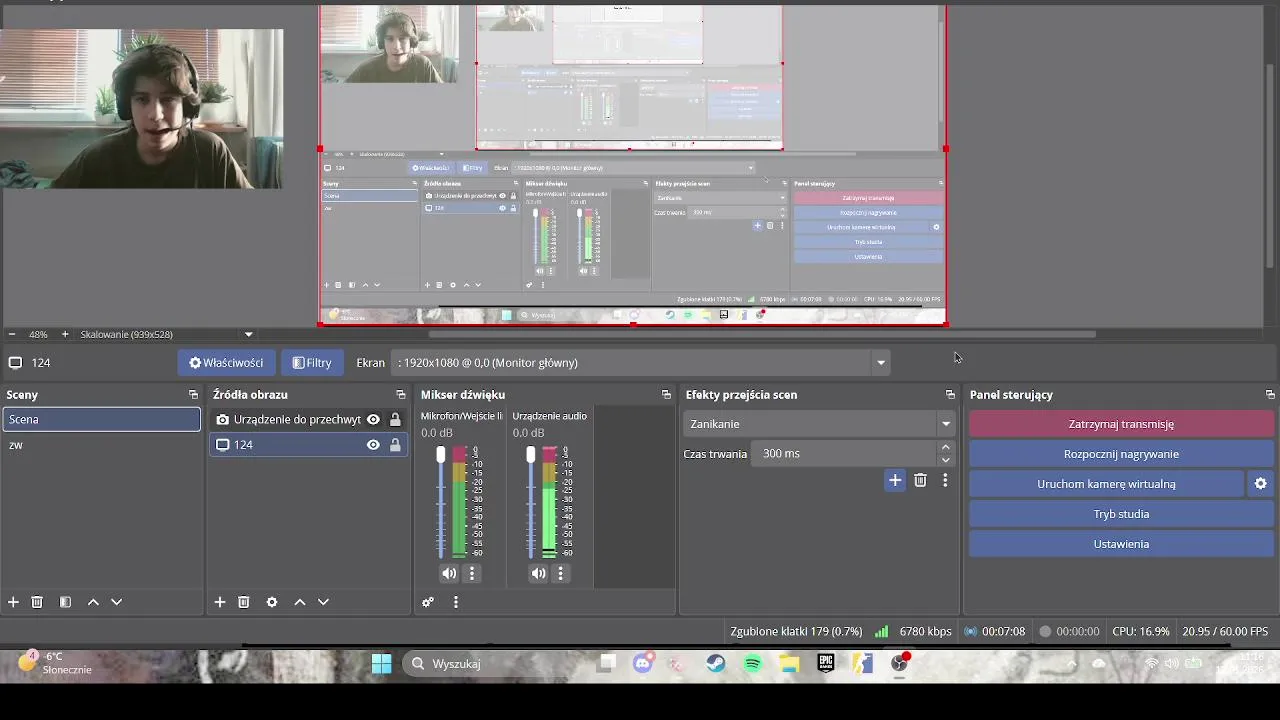
Task: Remove scene transition with trash icon
Action: (x=920, y=480)
